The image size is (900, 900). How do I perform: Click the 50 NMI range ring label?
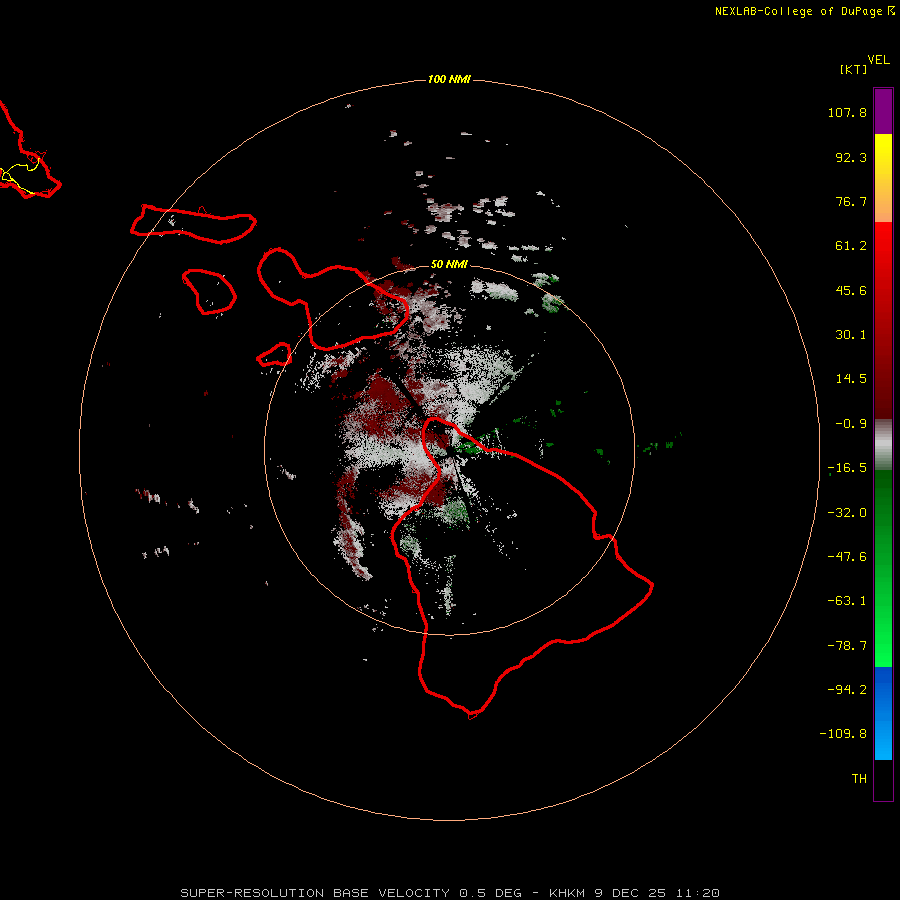coord(449,265)
